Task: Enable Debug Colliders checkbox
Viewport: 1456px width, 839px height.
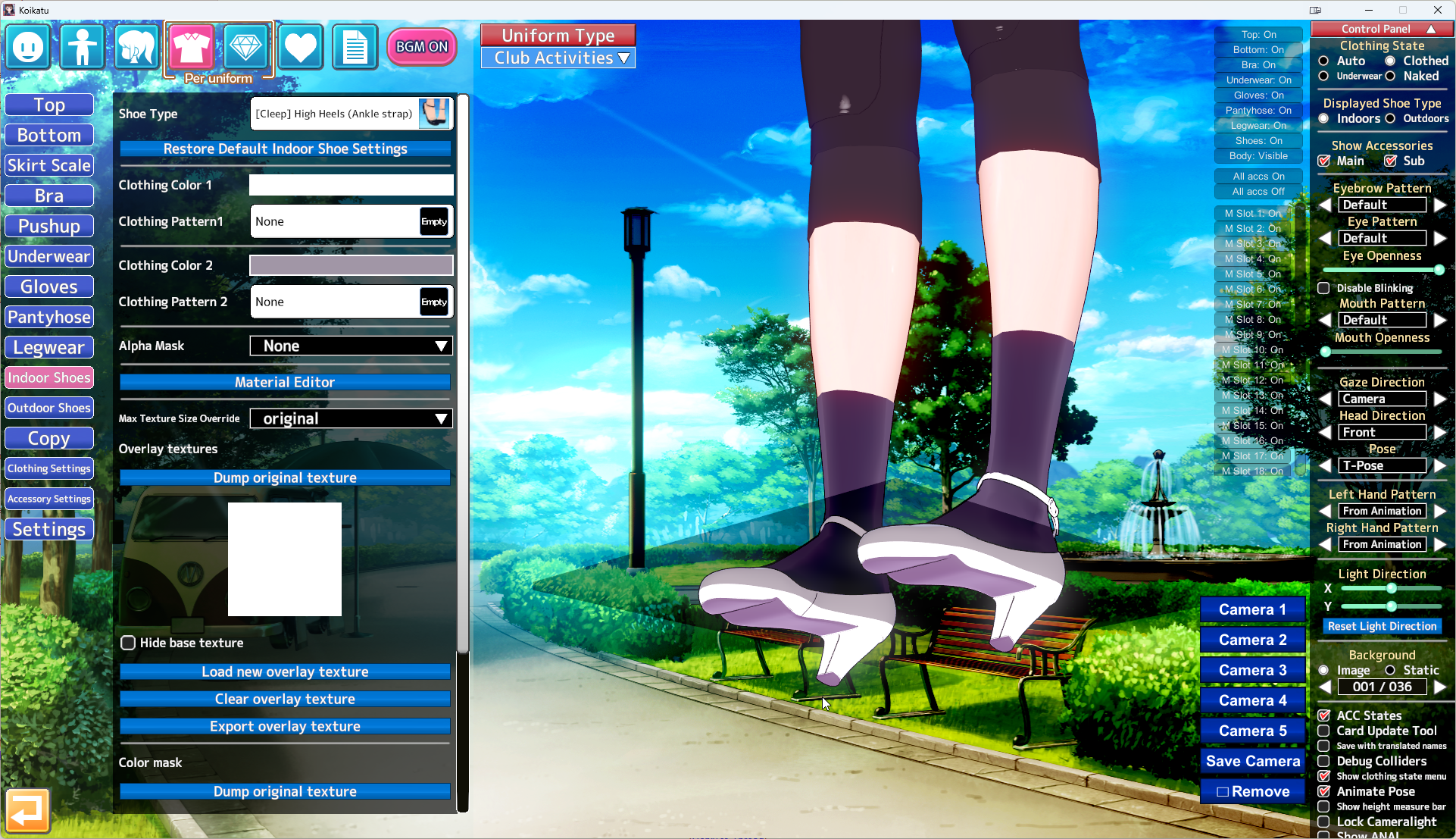Action: tap(1323, 761)
